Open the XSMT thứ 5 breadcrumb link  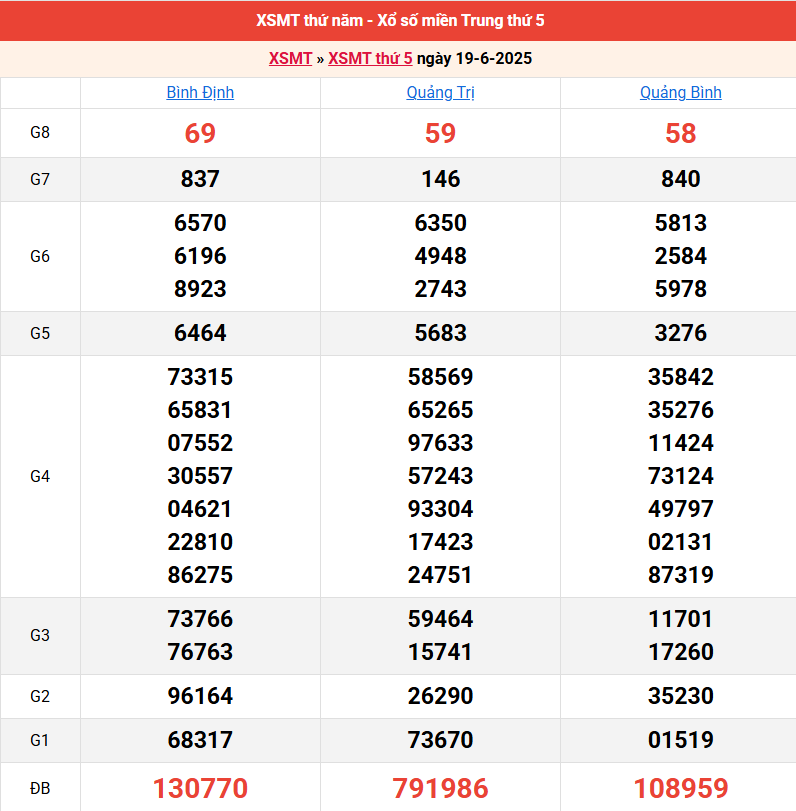tap(370, 59)
